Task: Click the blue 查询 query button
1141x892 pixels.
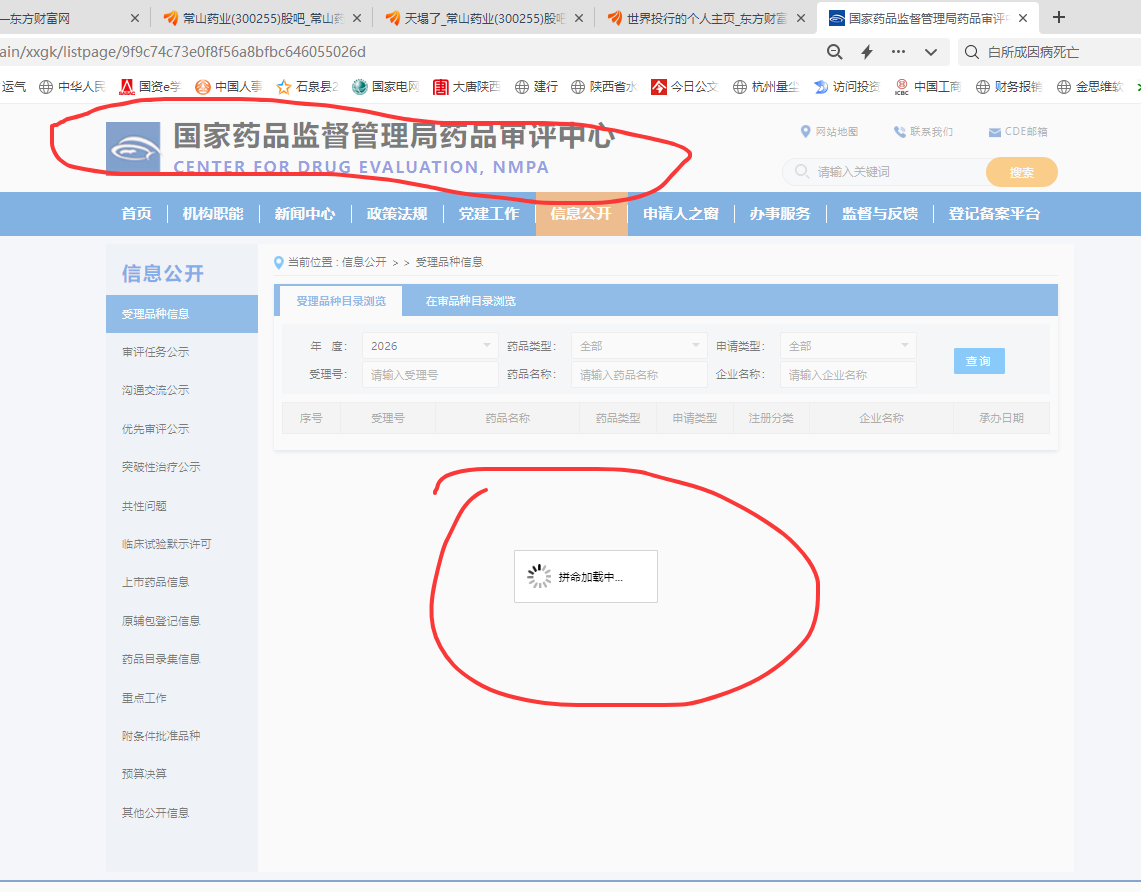Action: pyautogui.click(x=979, y=361)
